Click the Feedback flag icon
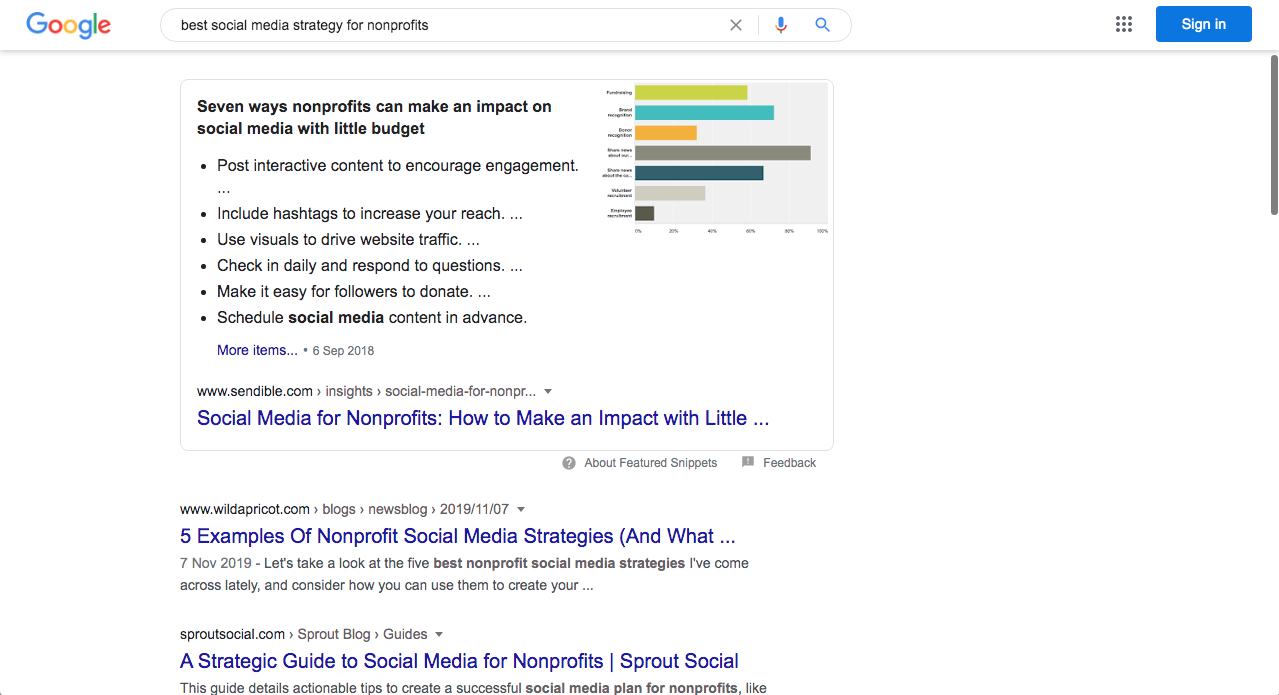This screenshot has height=695, width=1279. coord(748,463)
